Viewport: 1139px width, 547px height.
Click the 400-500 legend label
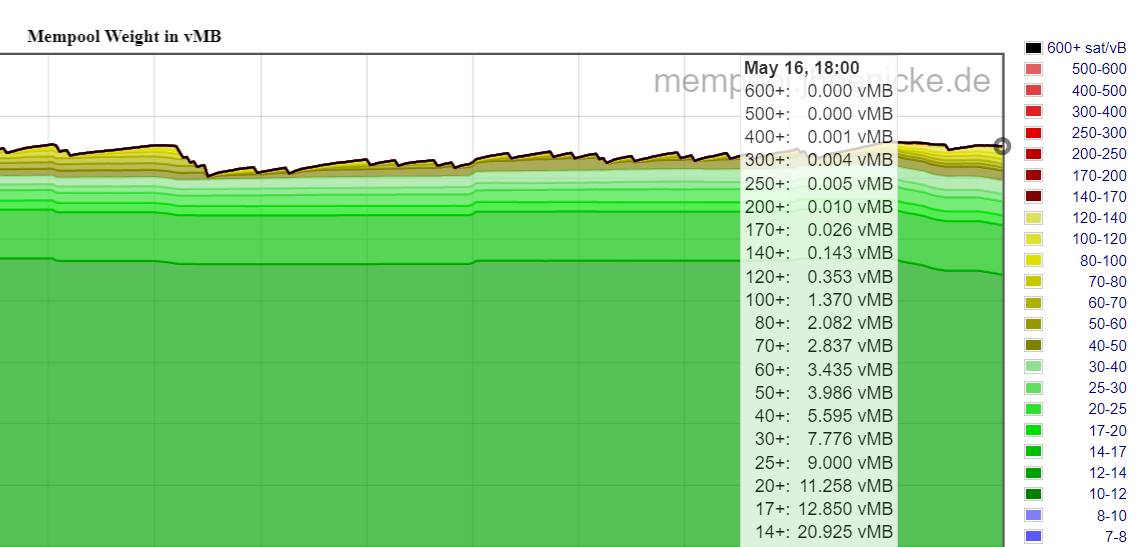(x=1099, y=90)
